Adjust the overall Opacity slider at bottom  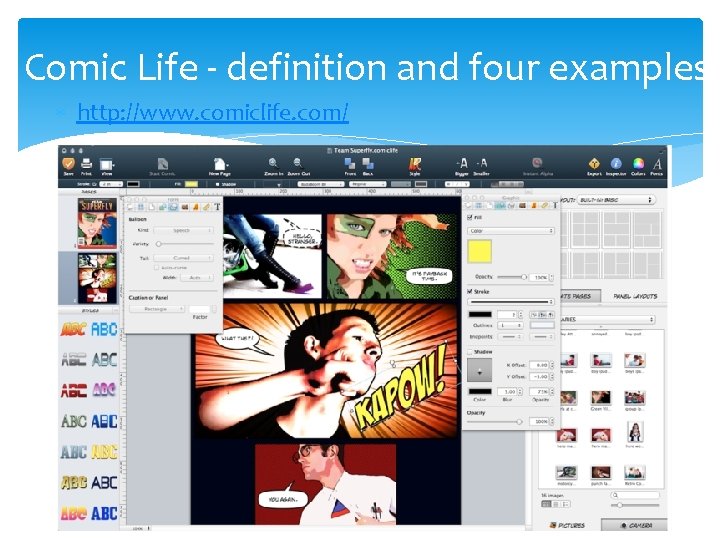coord(495,422)
